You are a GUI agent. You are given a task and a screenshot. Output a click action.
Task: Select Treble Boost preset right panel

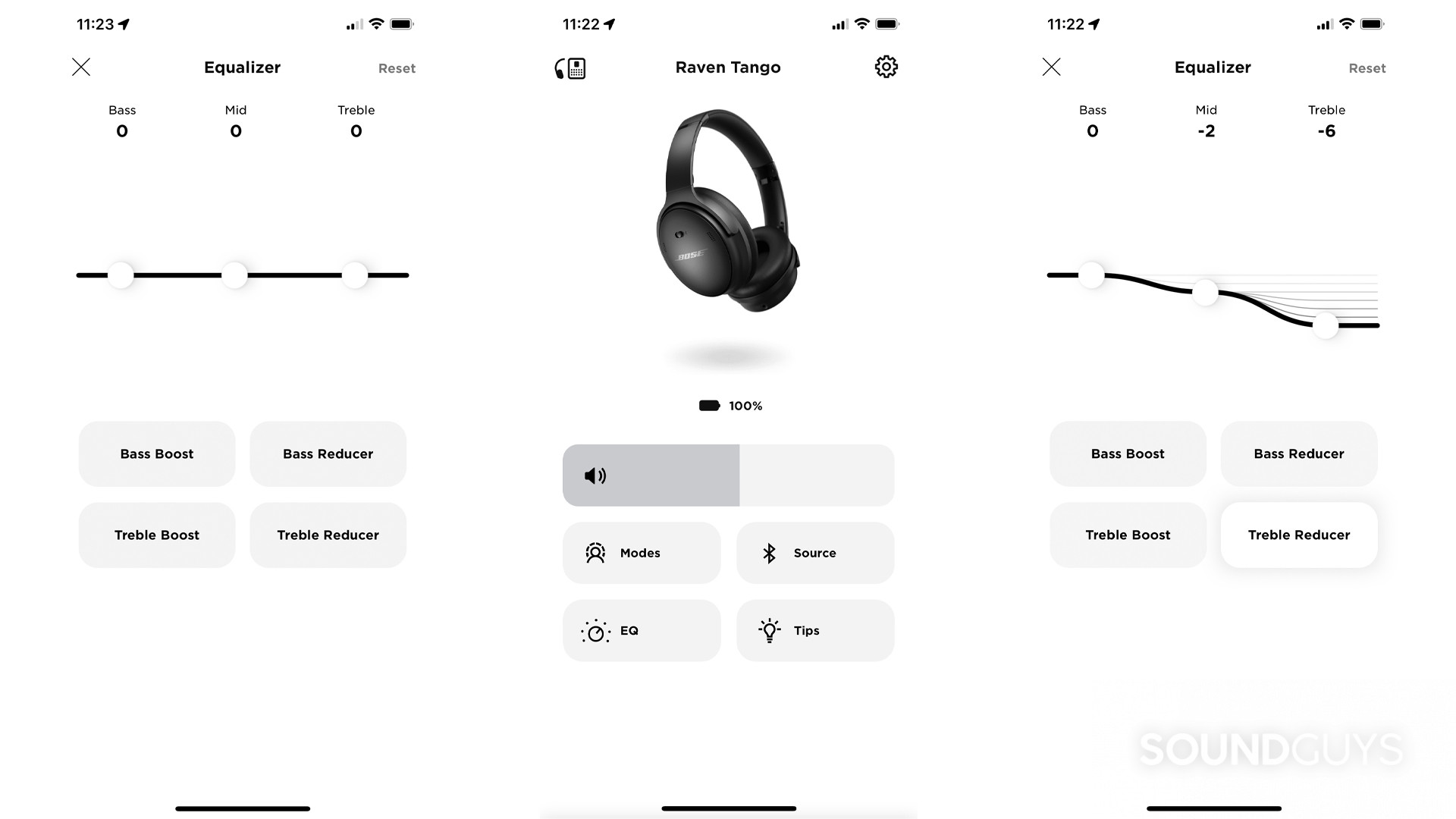(x=1127, y=534)
